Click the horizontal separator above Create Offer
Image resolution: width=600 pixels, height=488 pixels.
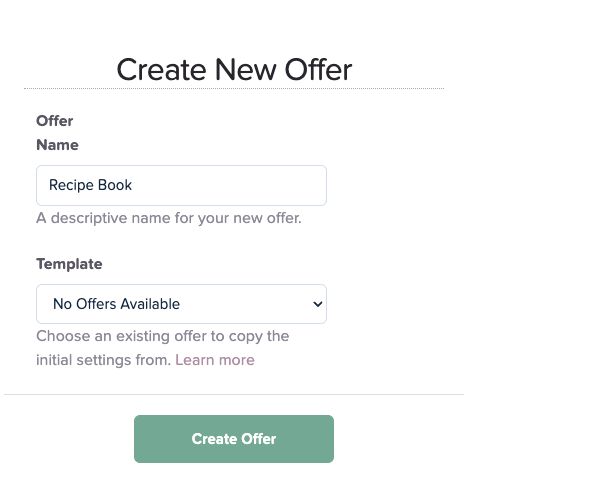(x=234, y=395)
